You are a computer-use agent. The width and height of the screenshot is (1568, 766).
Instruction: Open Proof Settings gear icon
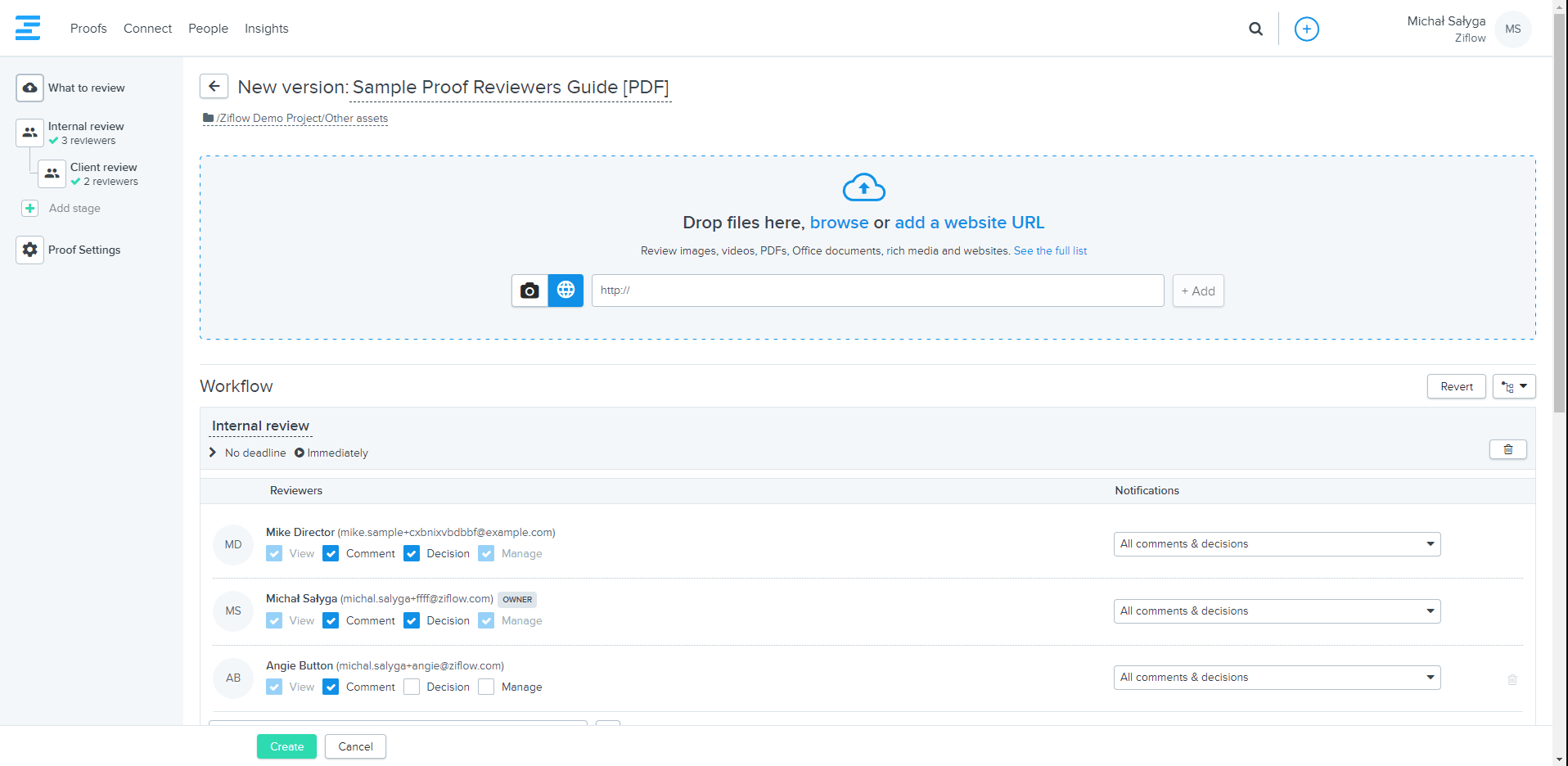pos(30,250)
